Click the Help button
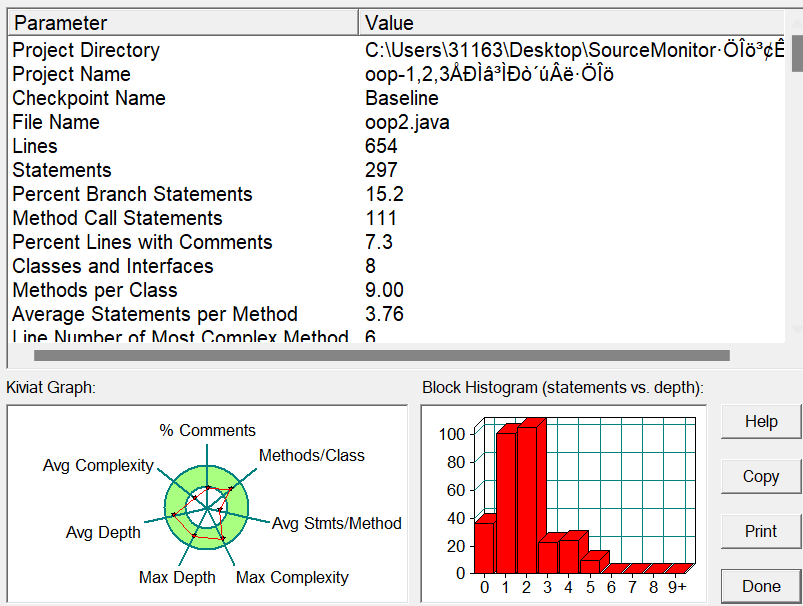The image size is (803, 606). click(761, 422)
